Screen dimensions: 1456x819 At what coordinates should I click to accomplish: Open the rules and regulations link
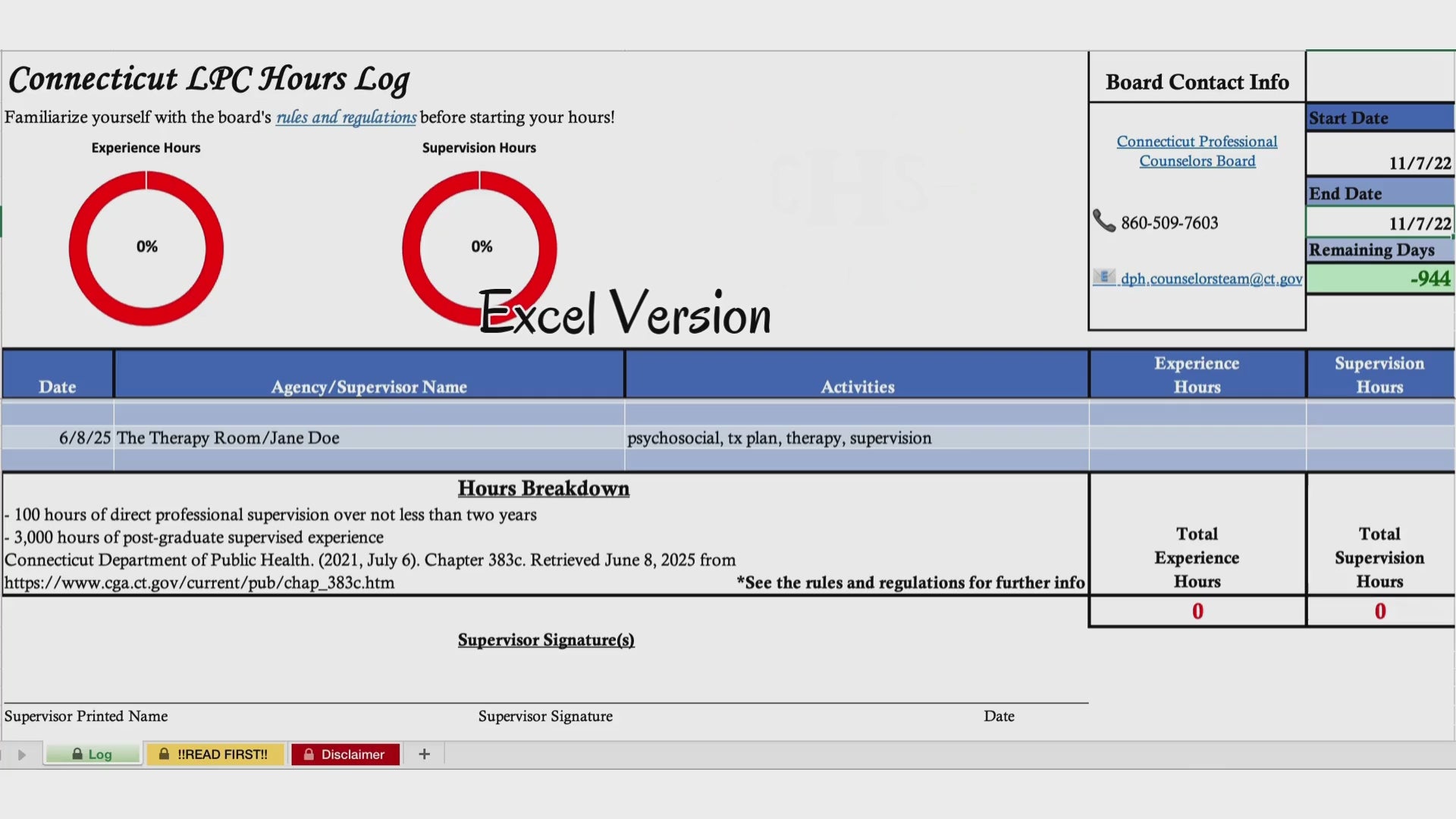(346, 117)
